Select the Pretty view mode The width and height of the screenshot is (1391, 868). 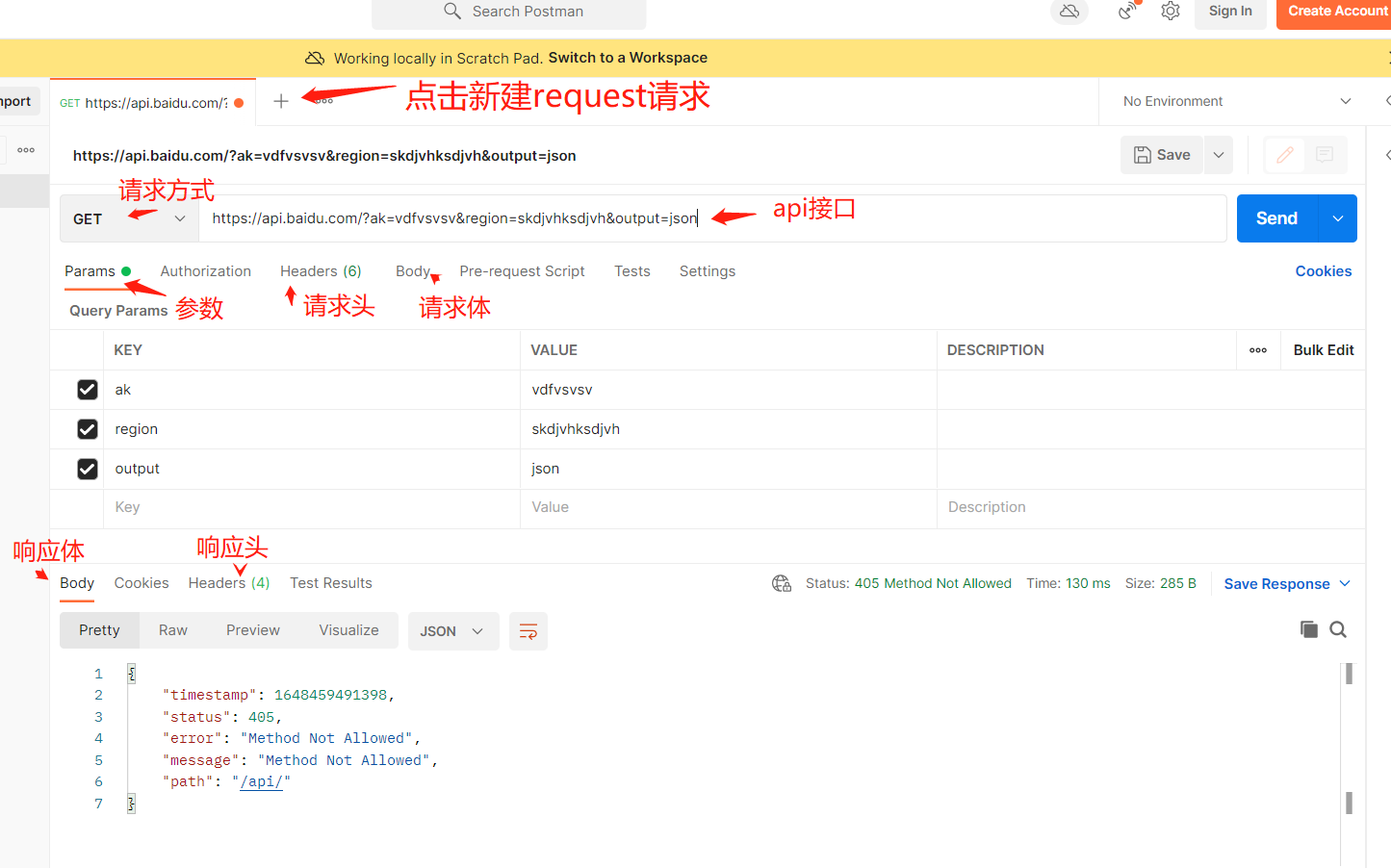pyautogui.click(x=99, y=630)
